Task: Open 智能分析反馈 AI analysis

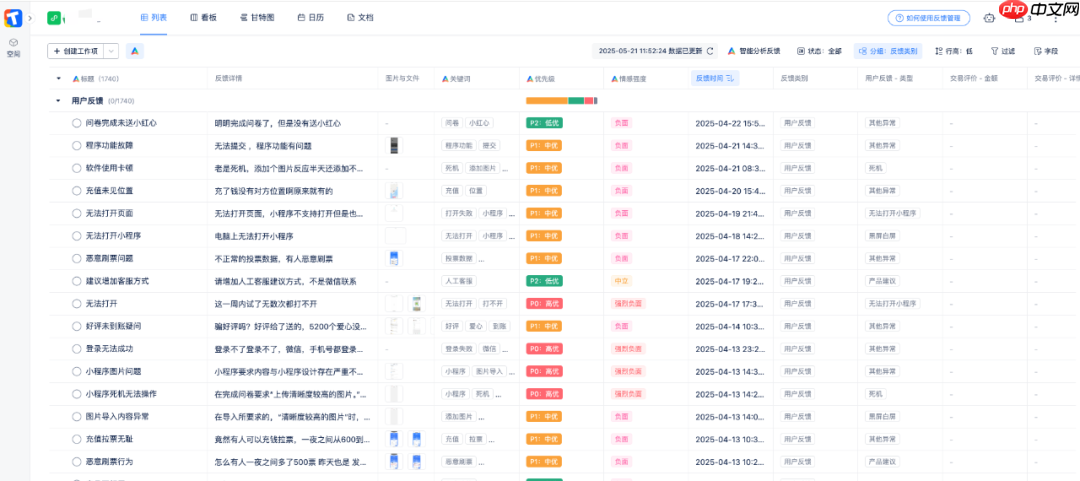Action: coord(754,51)
